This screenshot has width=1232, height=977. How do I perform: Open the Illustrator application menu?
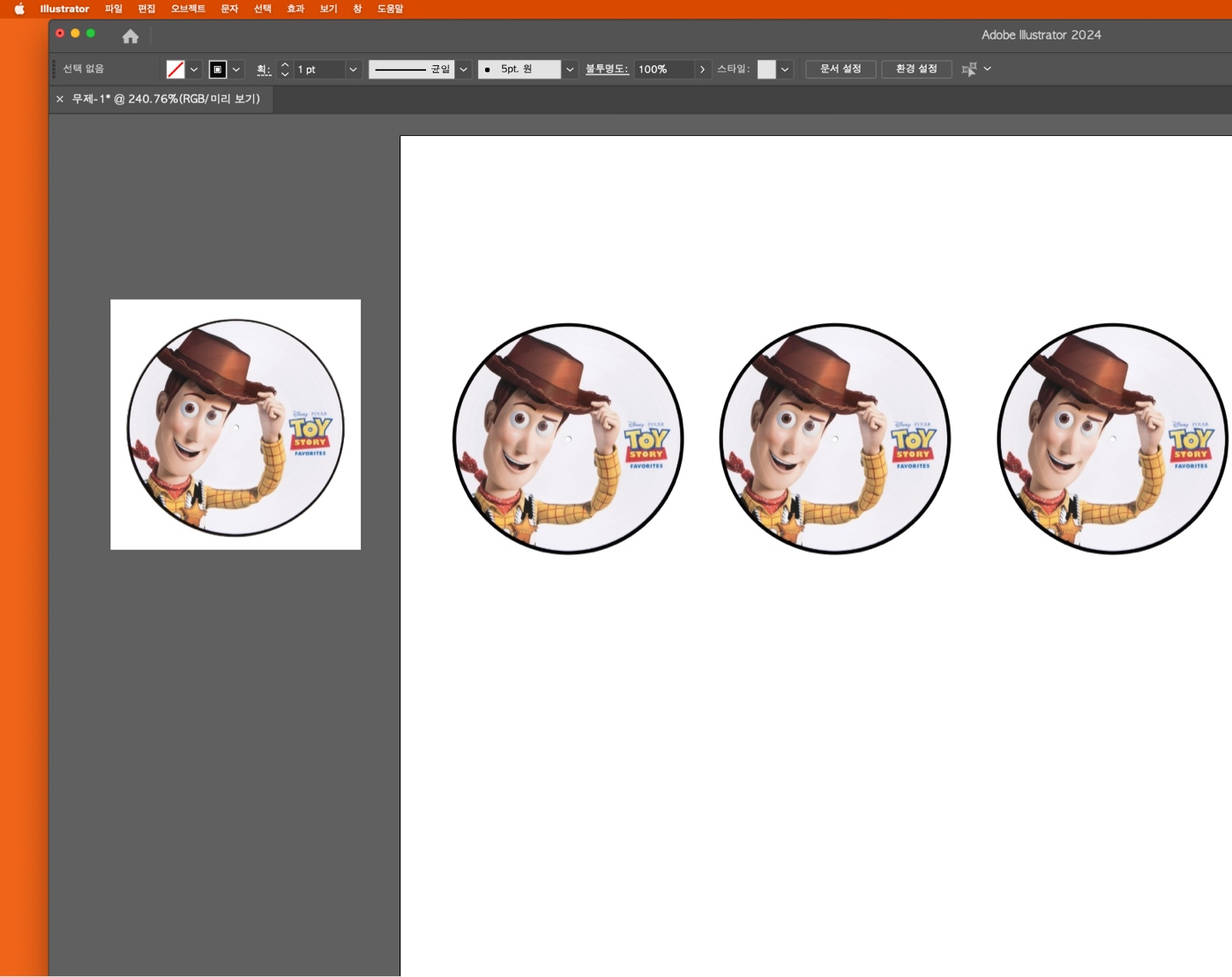coord(64,9)
